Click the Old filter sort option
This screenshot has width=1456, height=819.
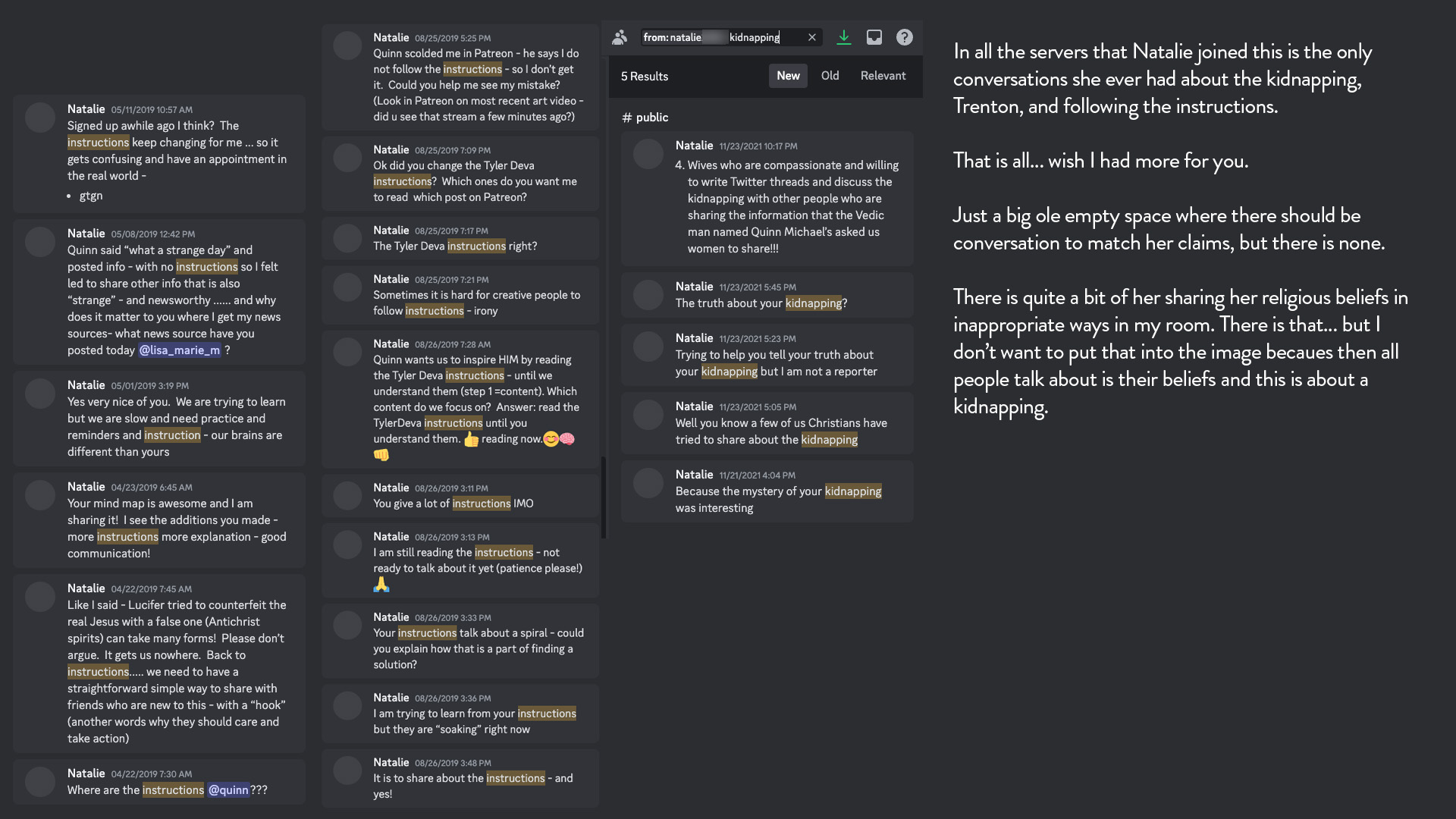click(x=829, y=76)
